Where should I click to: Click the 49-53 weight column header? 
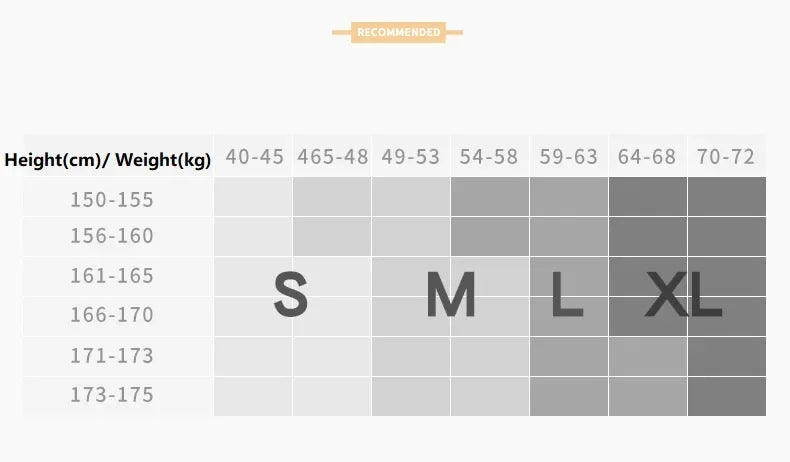click(x=411, y=157)
